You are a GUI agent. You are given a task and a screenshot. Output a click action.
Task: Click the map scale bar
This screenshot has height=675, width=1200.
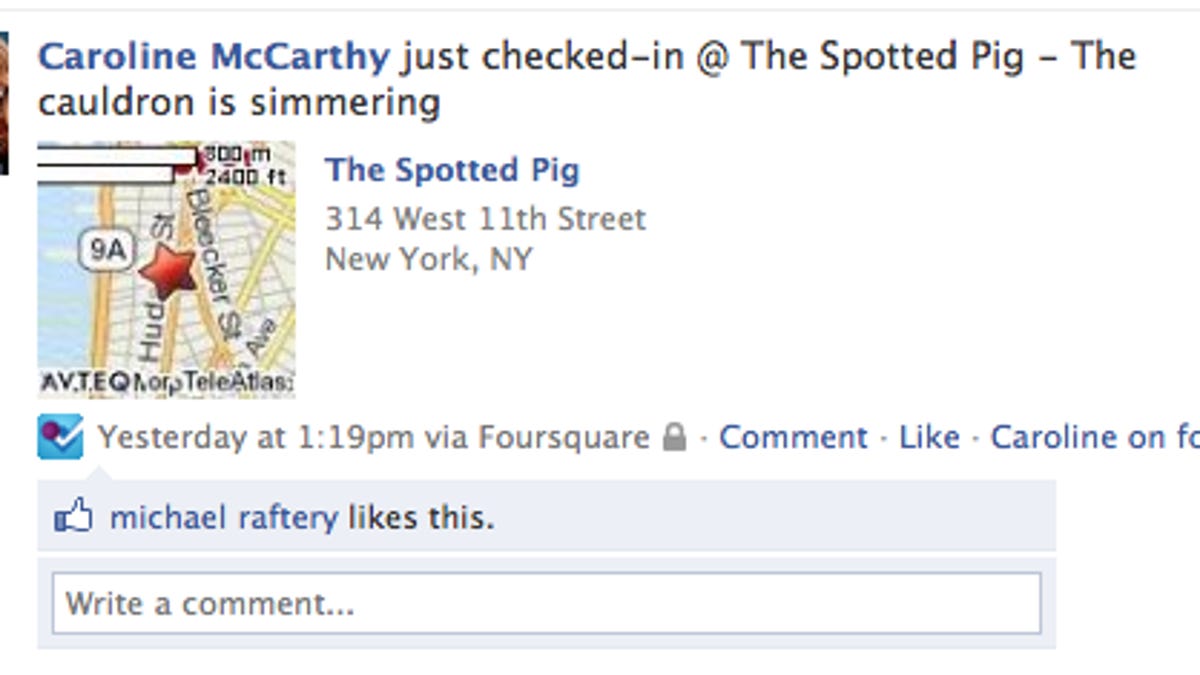click(x=115, y=164)
